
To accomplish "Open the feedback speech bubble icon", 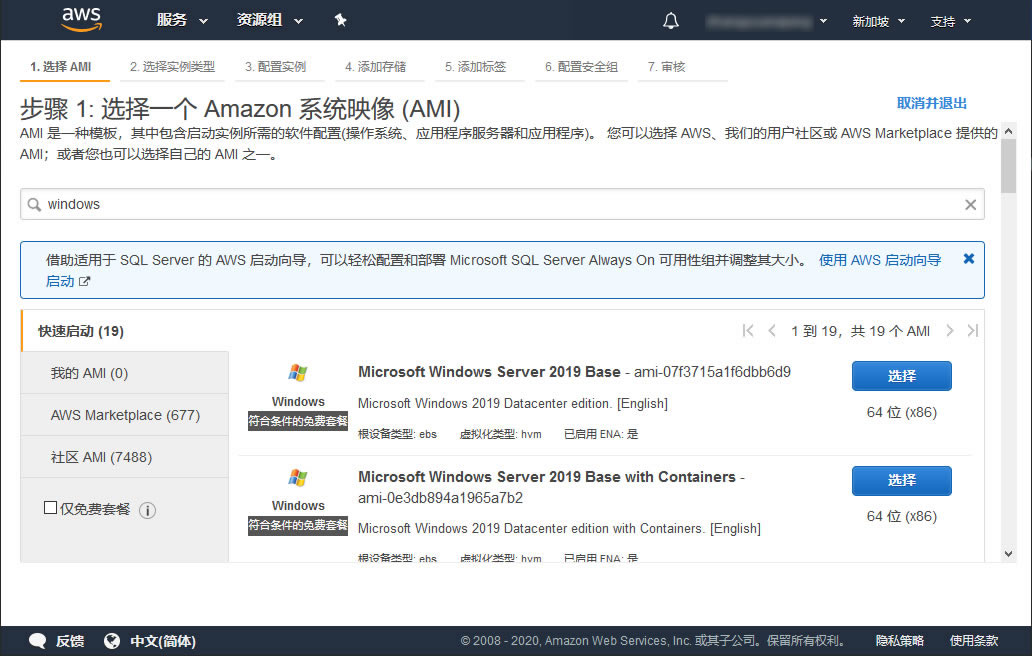I will (38, 641).
